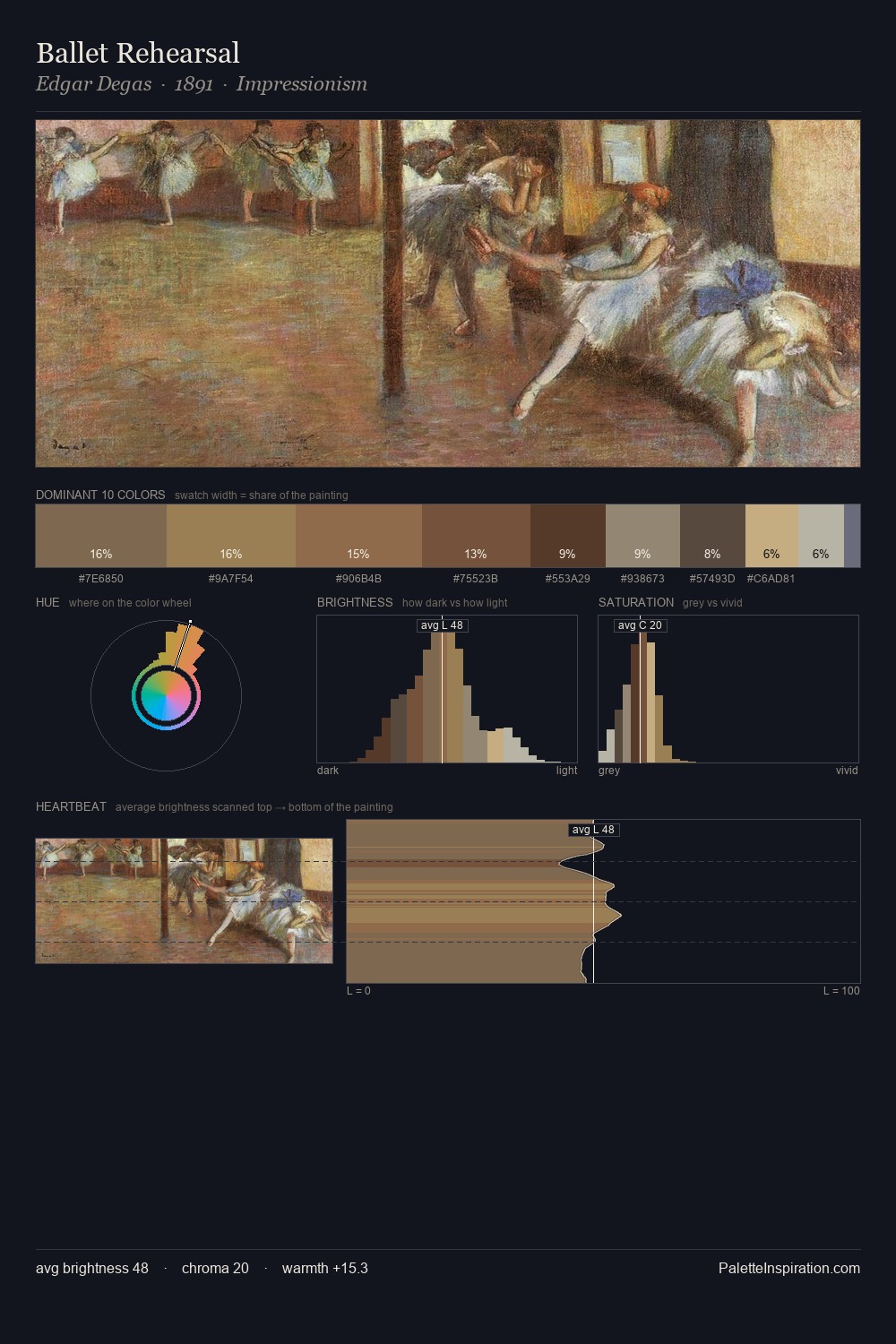Image resolution: width=896 pixels, height=1344 pixels.
Task: Click the 'DOMINANT 10 COLORS' heading
Action: tap(100, 495)
